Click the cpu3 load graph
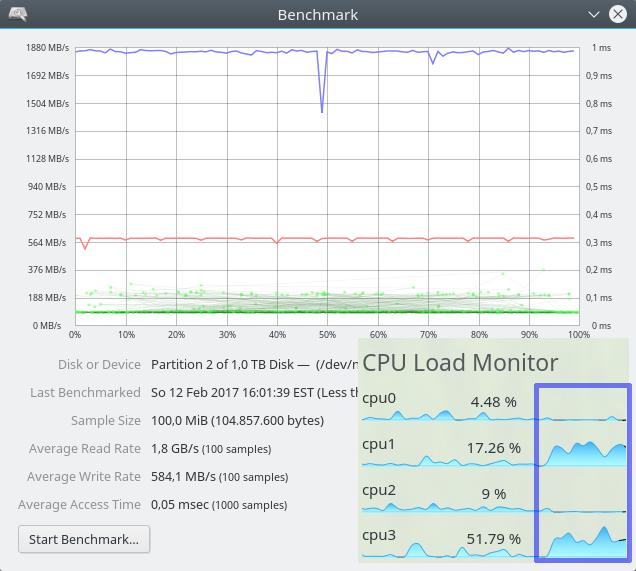 pyautogui.click(x=494, y=542)
